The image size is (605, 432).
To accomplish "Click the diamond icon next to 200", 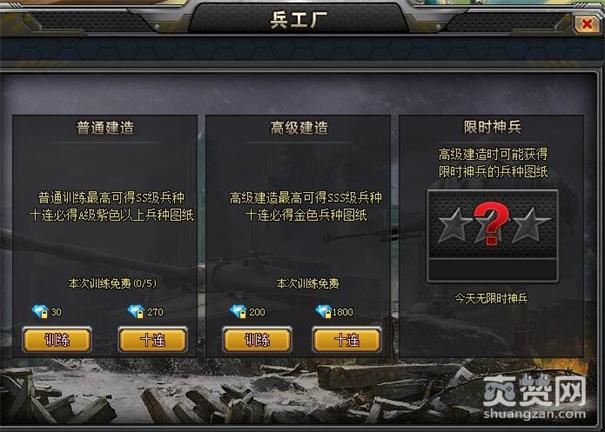I will (x=238, y=311).
